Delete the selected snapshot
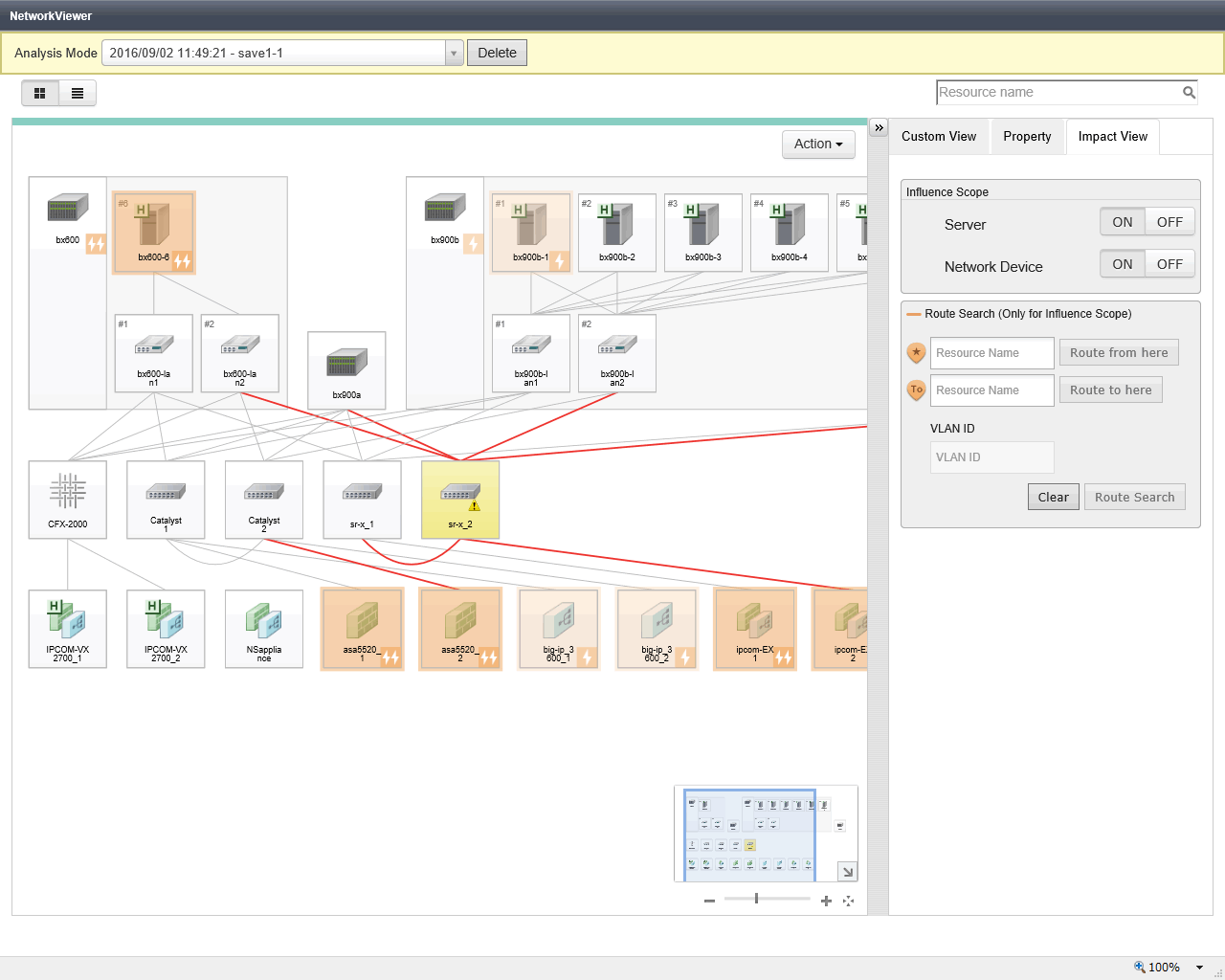Image resolution: width=1225 pixels, height=980 pixels. click(497, 53)
